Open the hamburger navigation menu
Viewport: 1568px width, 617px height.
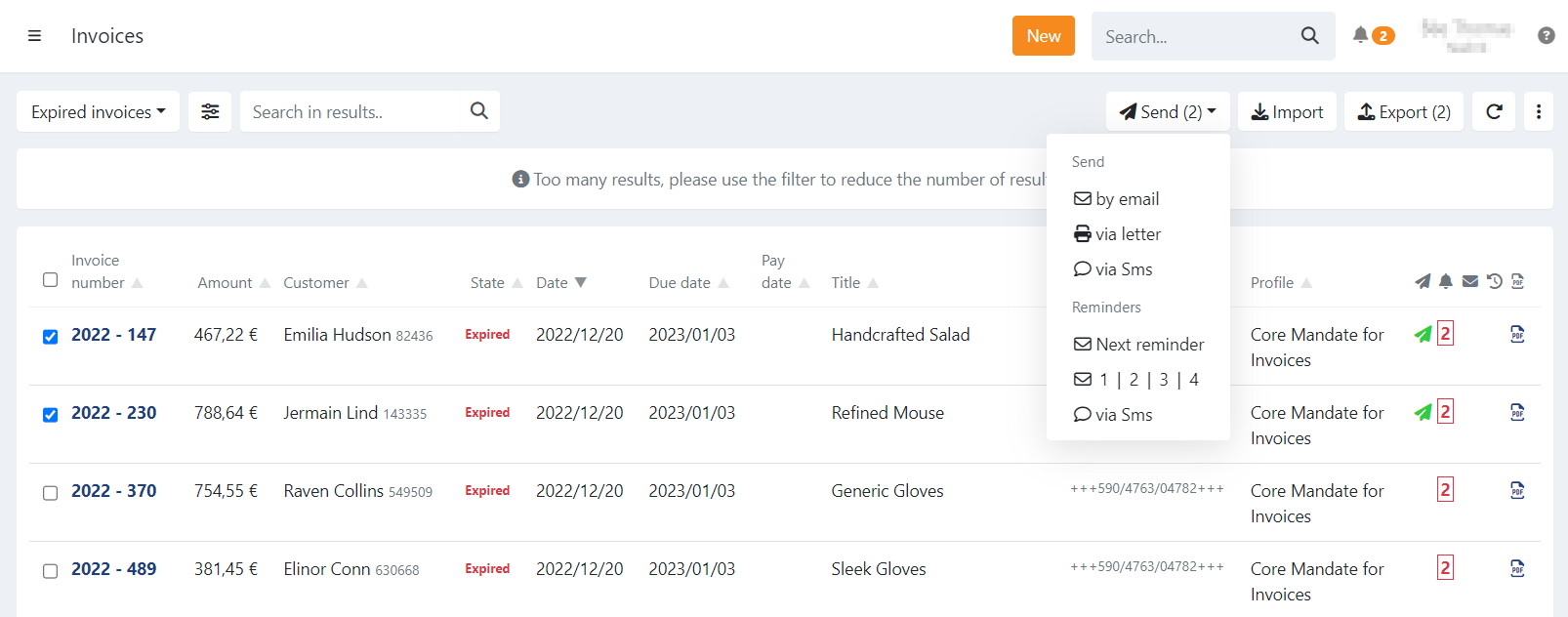(x=34, y=36)
